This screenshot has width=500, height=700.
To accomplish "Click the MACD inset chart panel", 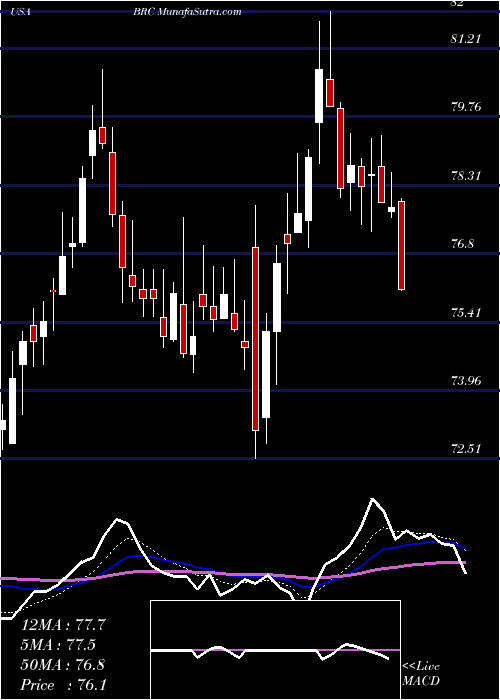I will [275, 650].
